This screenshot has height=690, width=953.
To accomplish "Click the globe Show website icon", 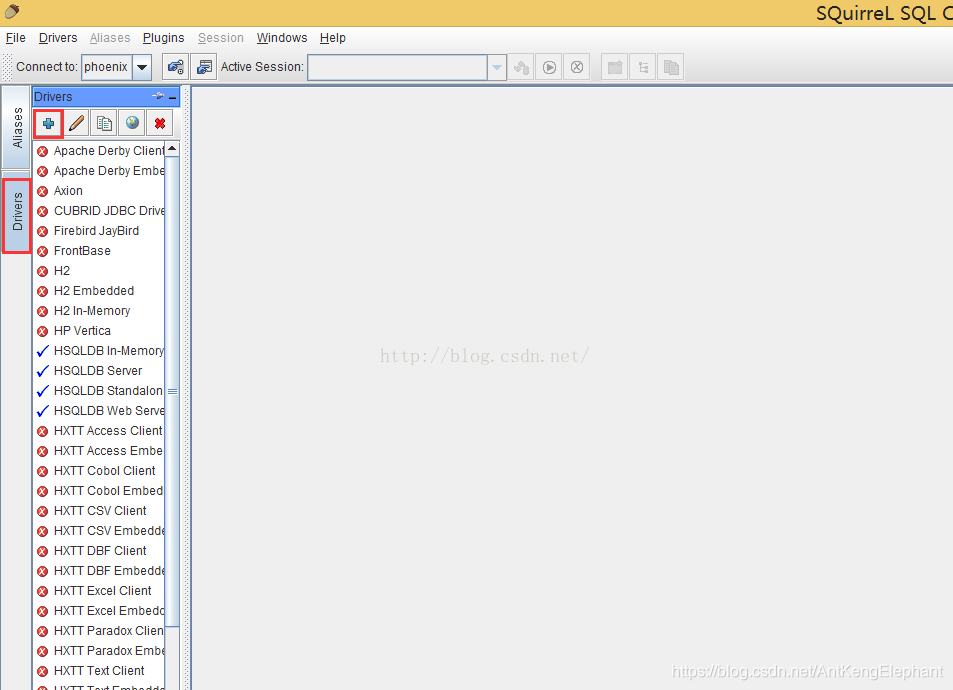I will [132, 123].
